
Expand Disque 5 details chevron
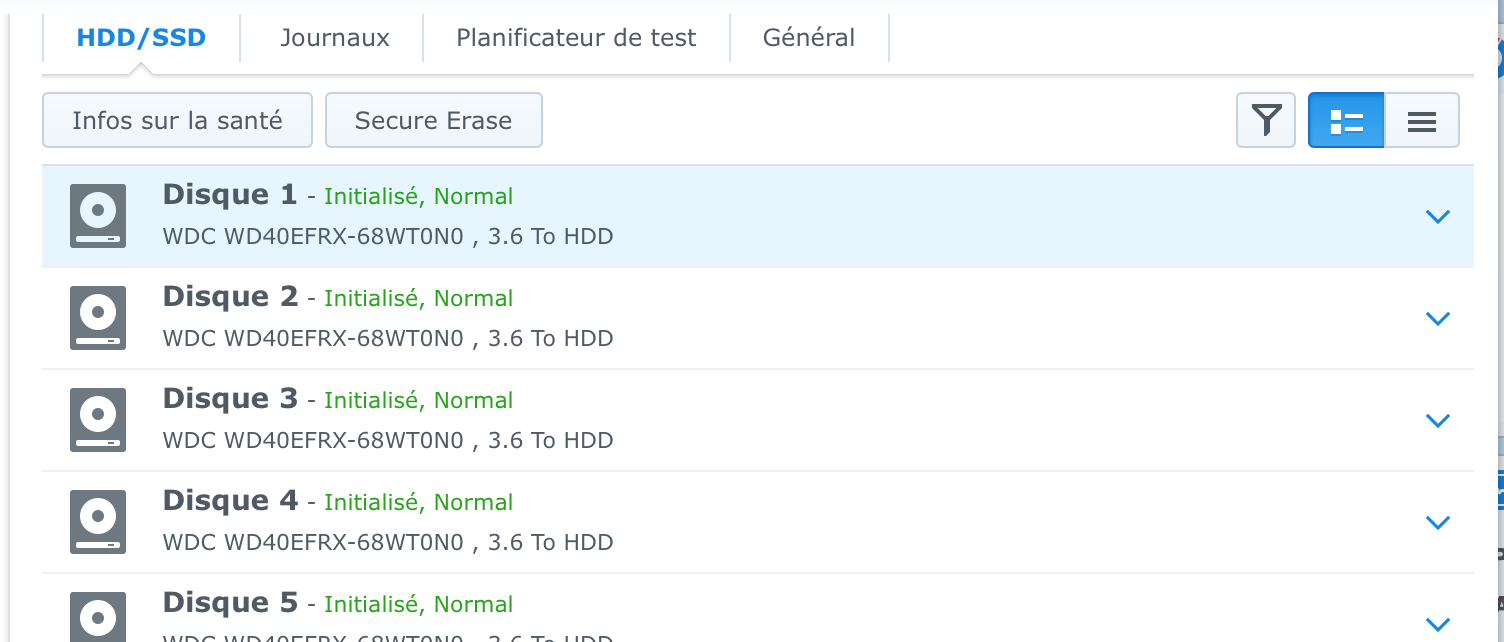(1437, 625)
